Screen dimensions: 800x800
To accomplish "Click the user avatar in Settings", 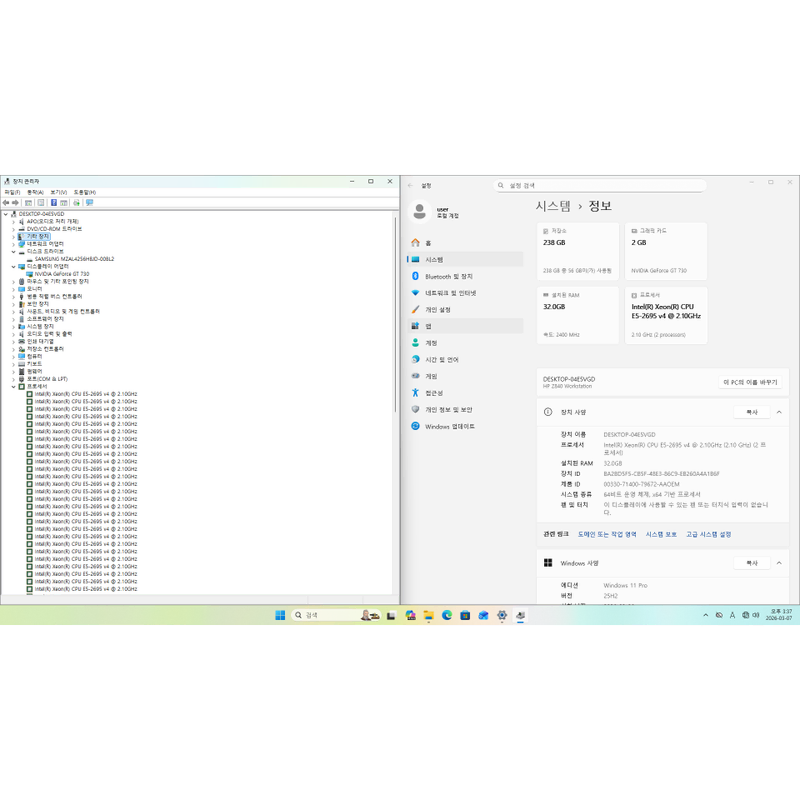I will point(419,212).
